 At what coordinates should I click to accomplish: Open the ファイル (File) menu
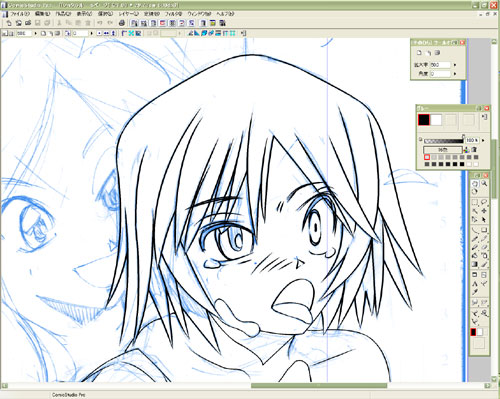coord(19,14)
